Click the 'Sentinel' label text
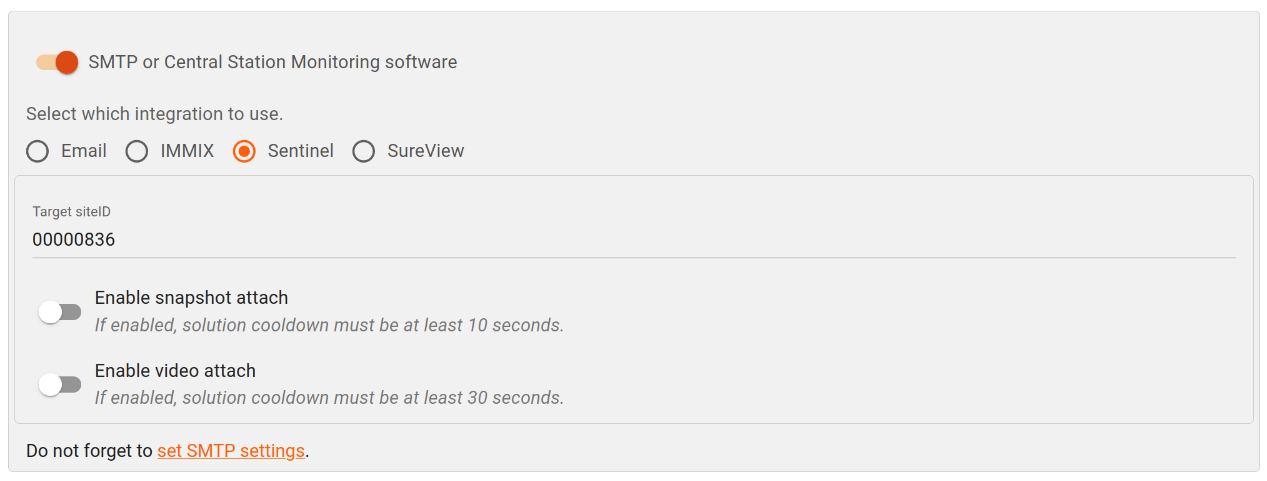 [x=300, y=151]
